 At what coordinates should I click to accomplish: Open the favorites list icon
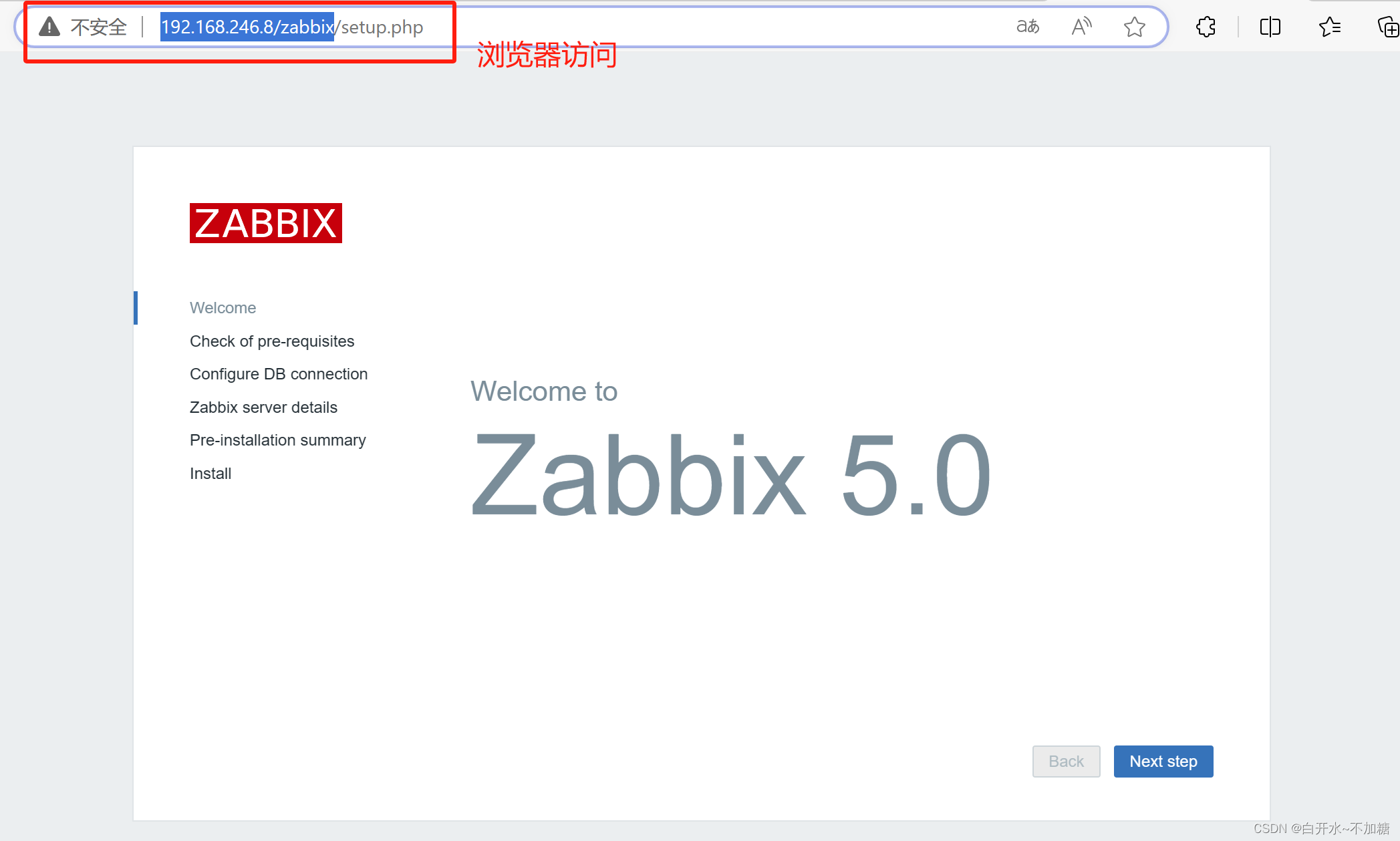1329,27
